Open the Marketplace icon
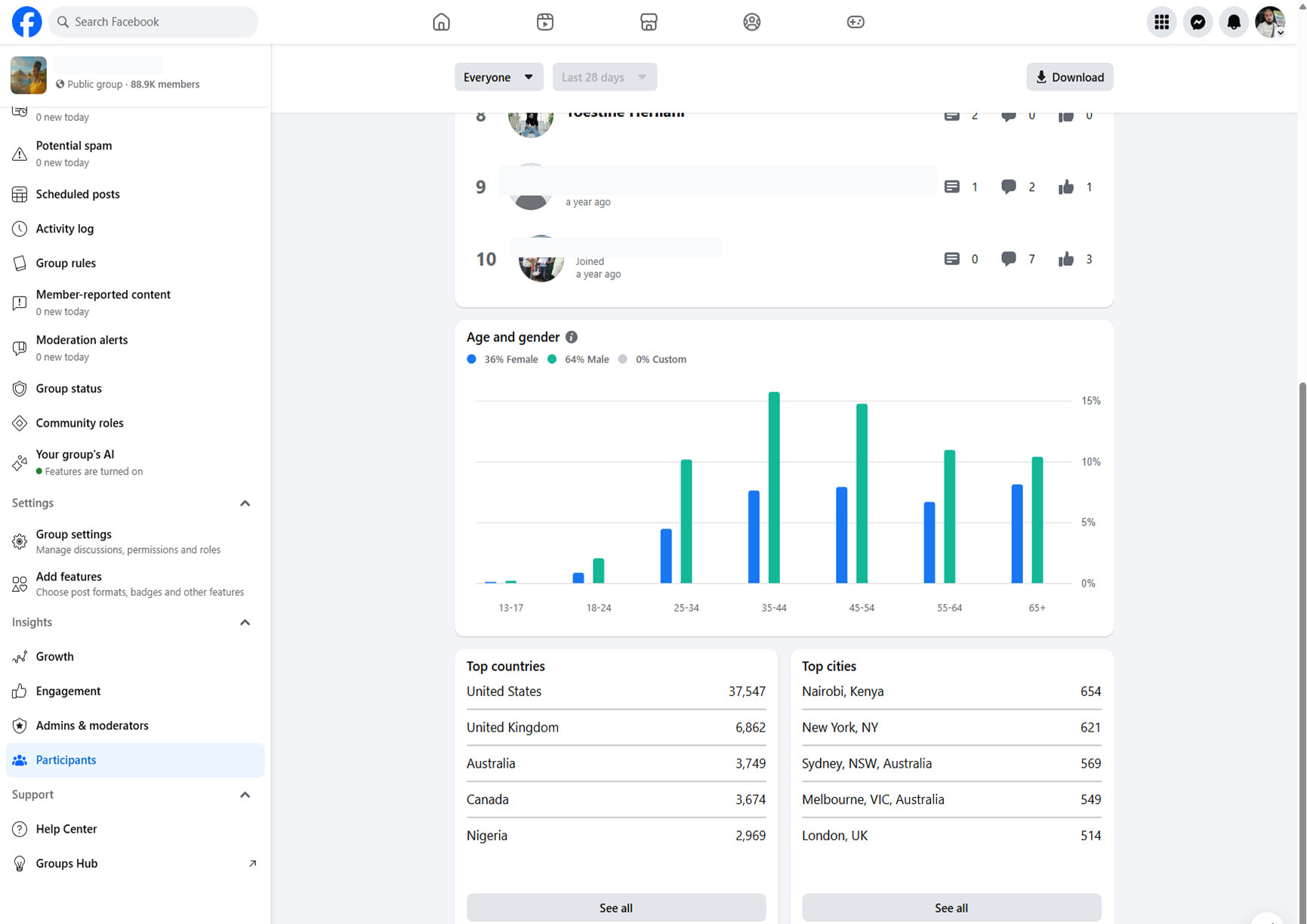The image size is (1307, 924). 648,22
